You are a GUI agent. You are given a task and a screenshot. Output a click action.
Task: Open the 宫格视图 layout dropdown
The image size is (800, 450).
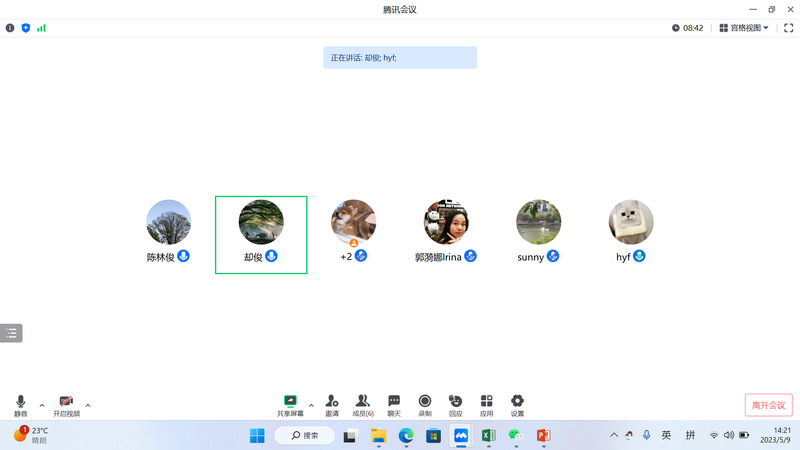click(744, 28)
